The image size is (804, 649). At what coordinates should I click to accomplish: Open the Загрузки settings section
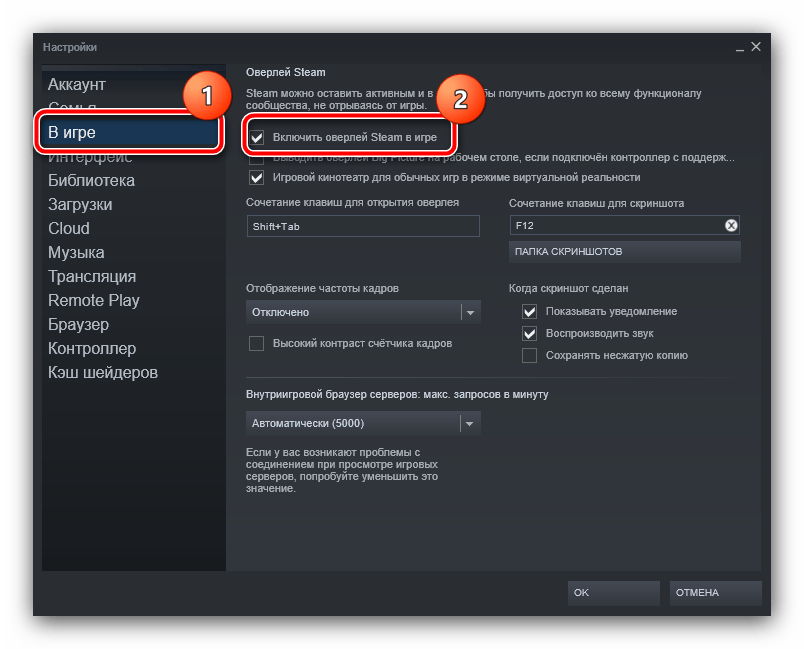click(x=80, y=205)
